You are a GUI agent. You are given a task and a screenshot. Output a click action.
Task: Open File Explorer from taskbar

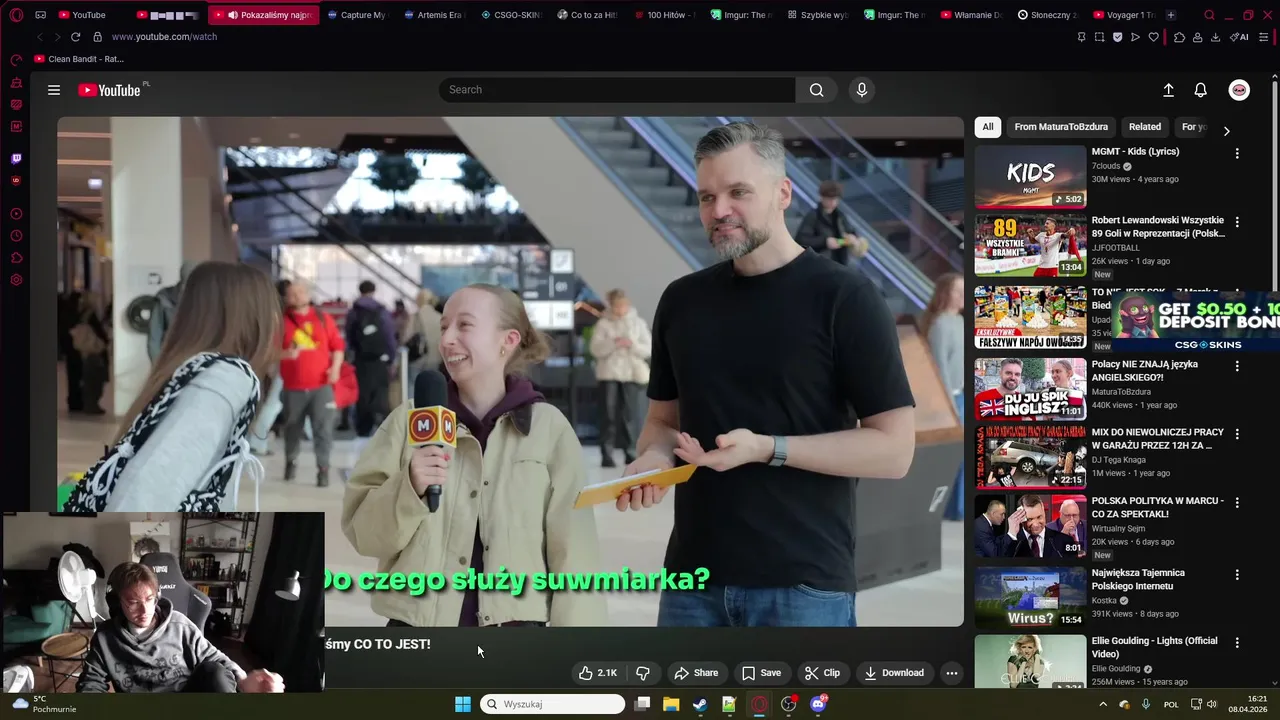click(x=671, y=704)
